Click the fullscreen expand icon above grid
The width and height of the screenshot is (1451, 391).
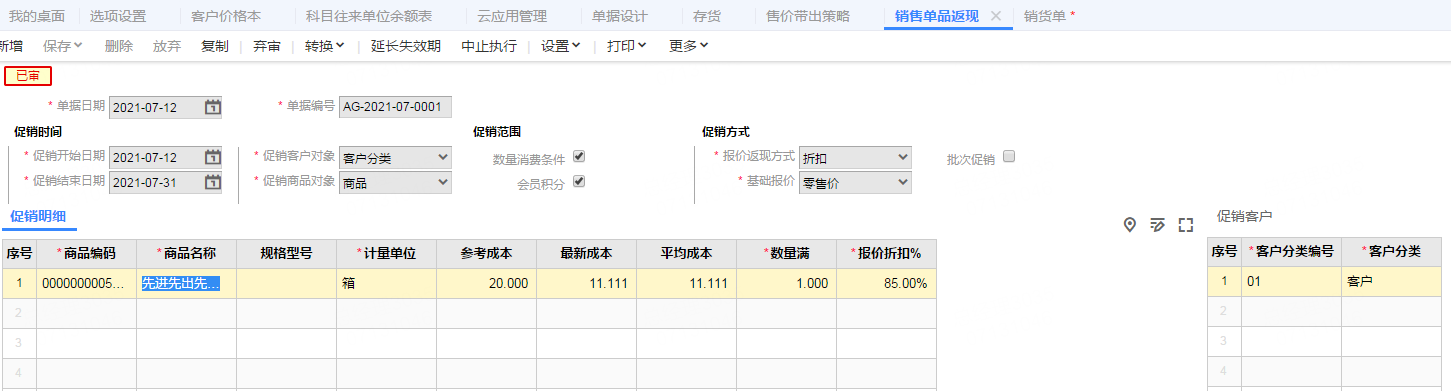1186,224
